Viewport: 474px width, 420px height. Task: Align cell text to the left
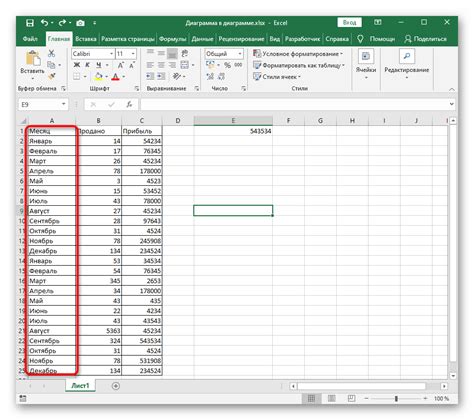[x=150, y=65]
